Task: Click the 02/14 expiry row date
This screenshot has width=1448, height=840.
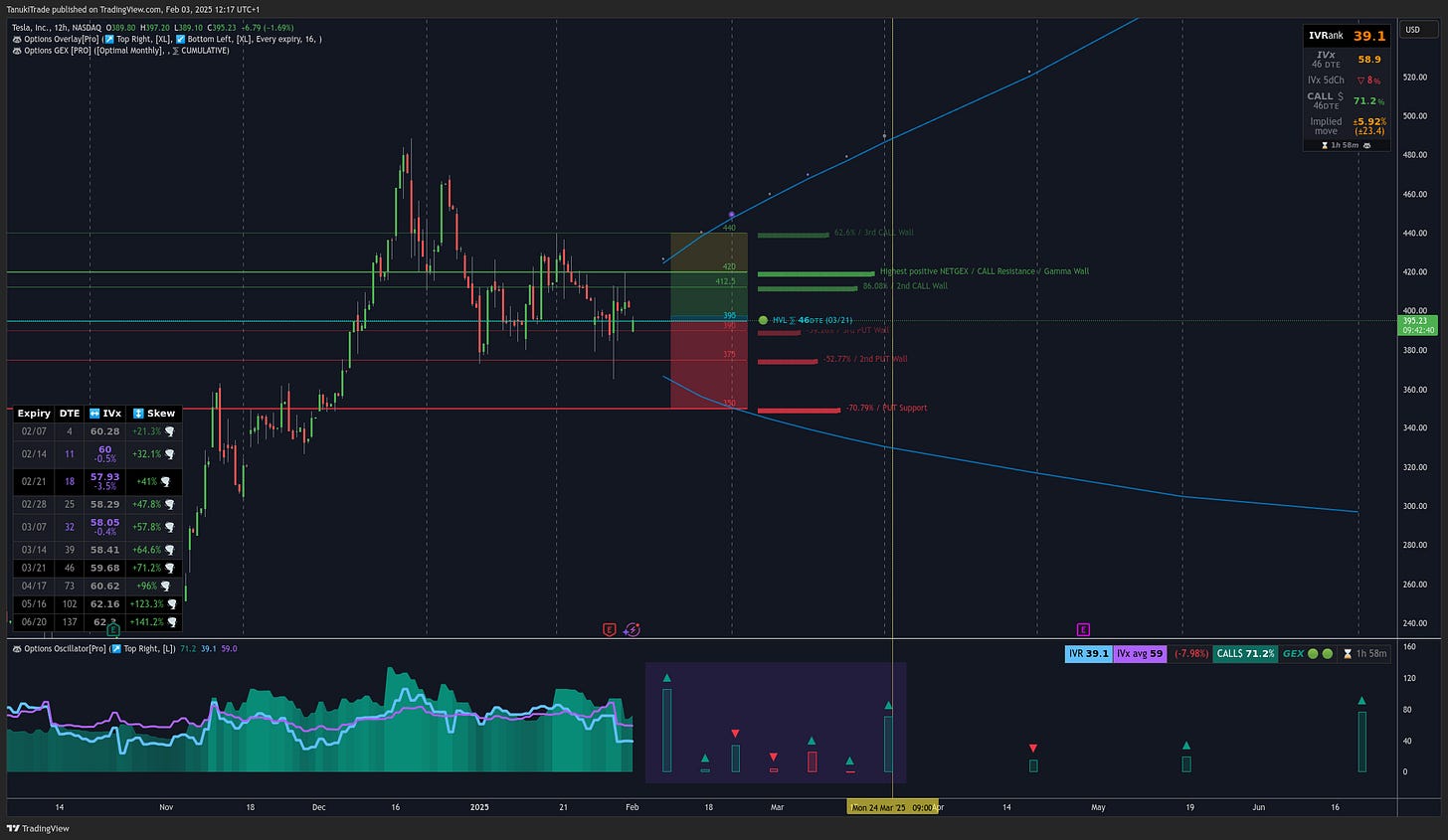Action: (34, 453)
